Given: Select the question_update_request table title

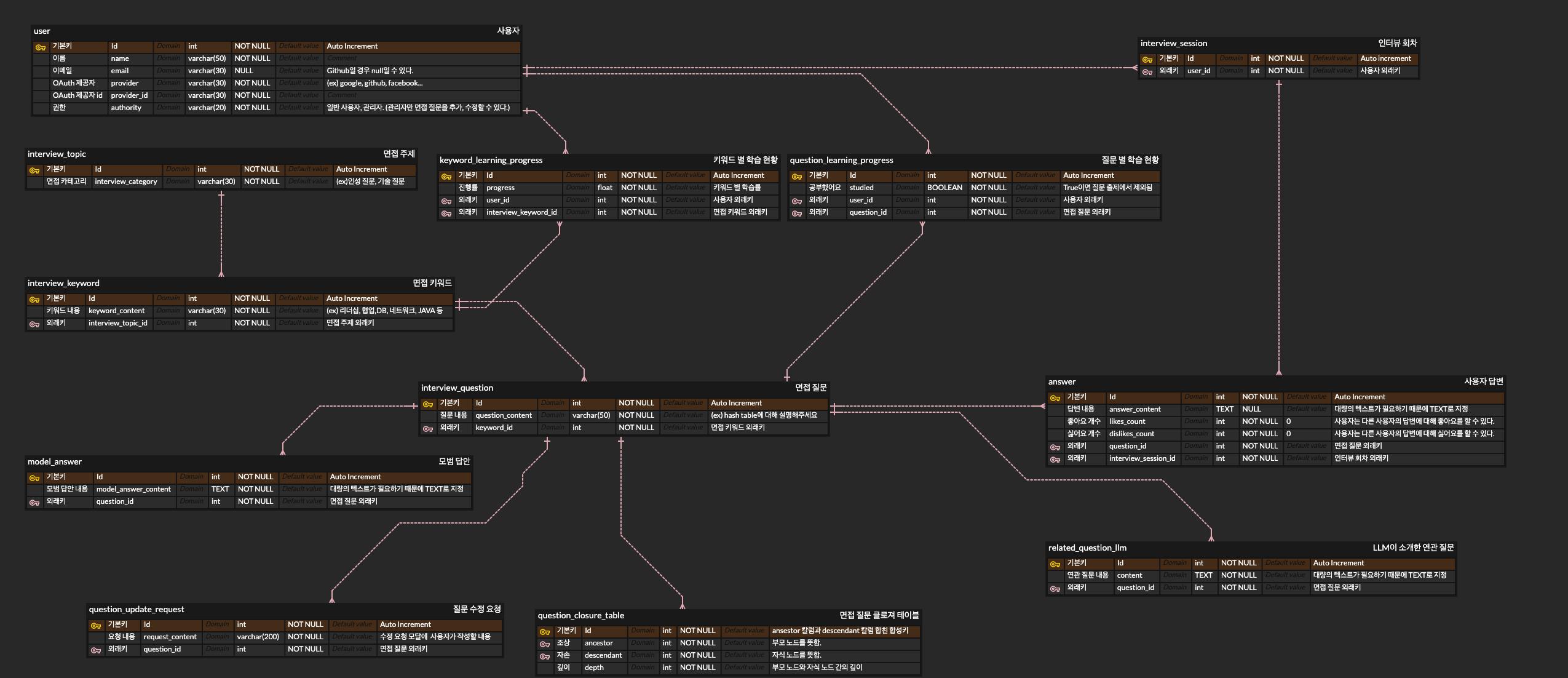Looking at the screenshot, I should tap(137, 609).
